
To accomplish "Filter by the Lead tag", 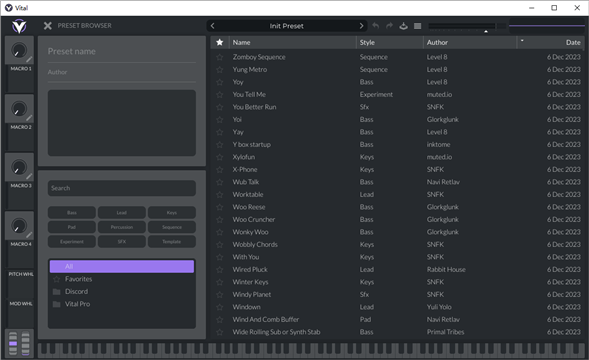I will (x=122, y=213).
